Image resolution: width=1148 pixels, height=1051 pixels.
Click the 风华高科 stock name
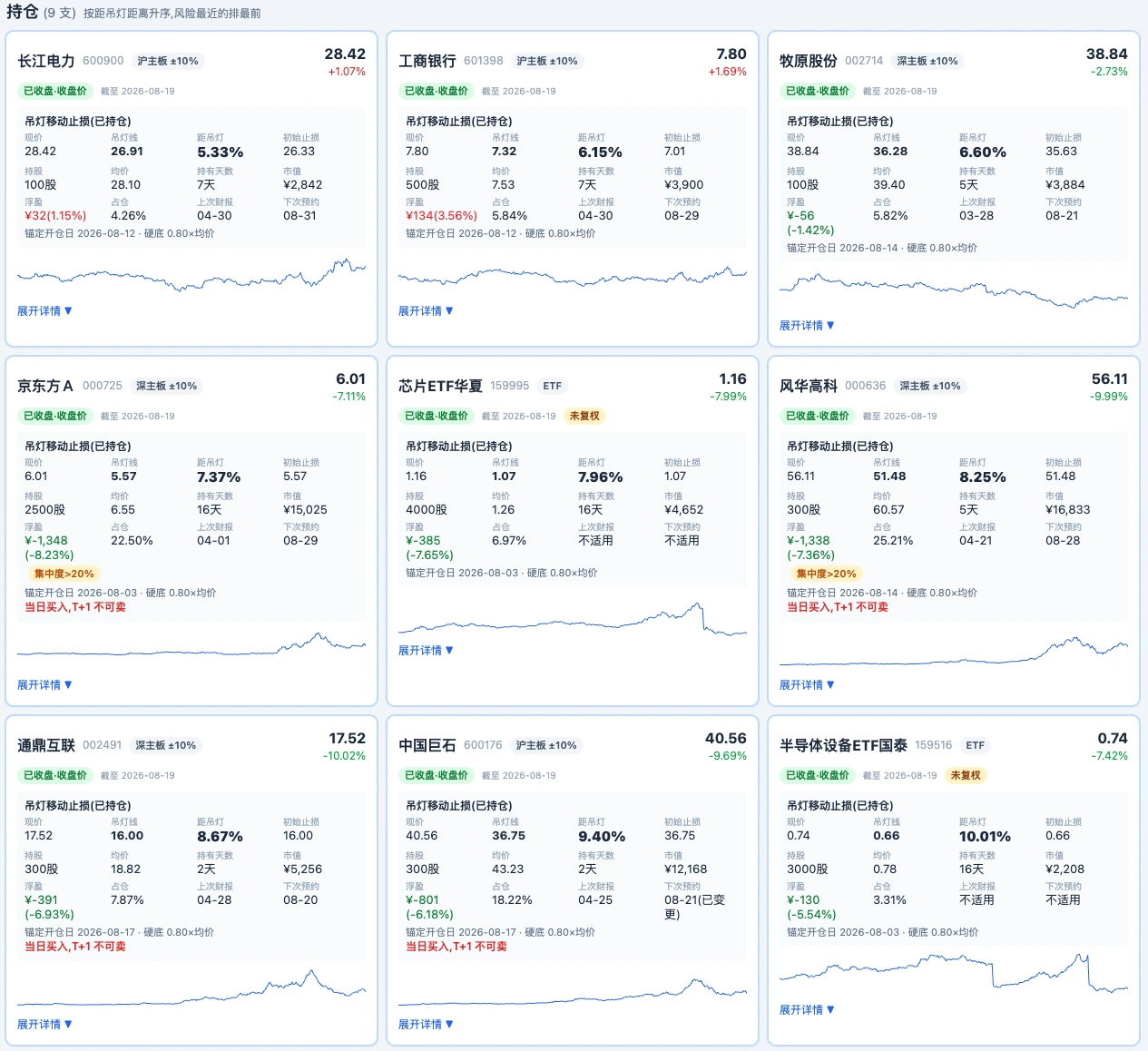click(809, 386)
